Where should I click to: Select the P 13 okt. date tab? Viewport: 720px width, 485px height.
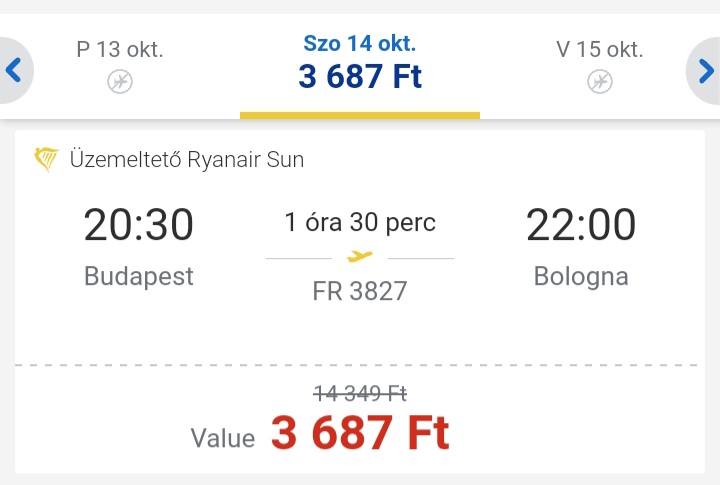(x=120, y=66)
